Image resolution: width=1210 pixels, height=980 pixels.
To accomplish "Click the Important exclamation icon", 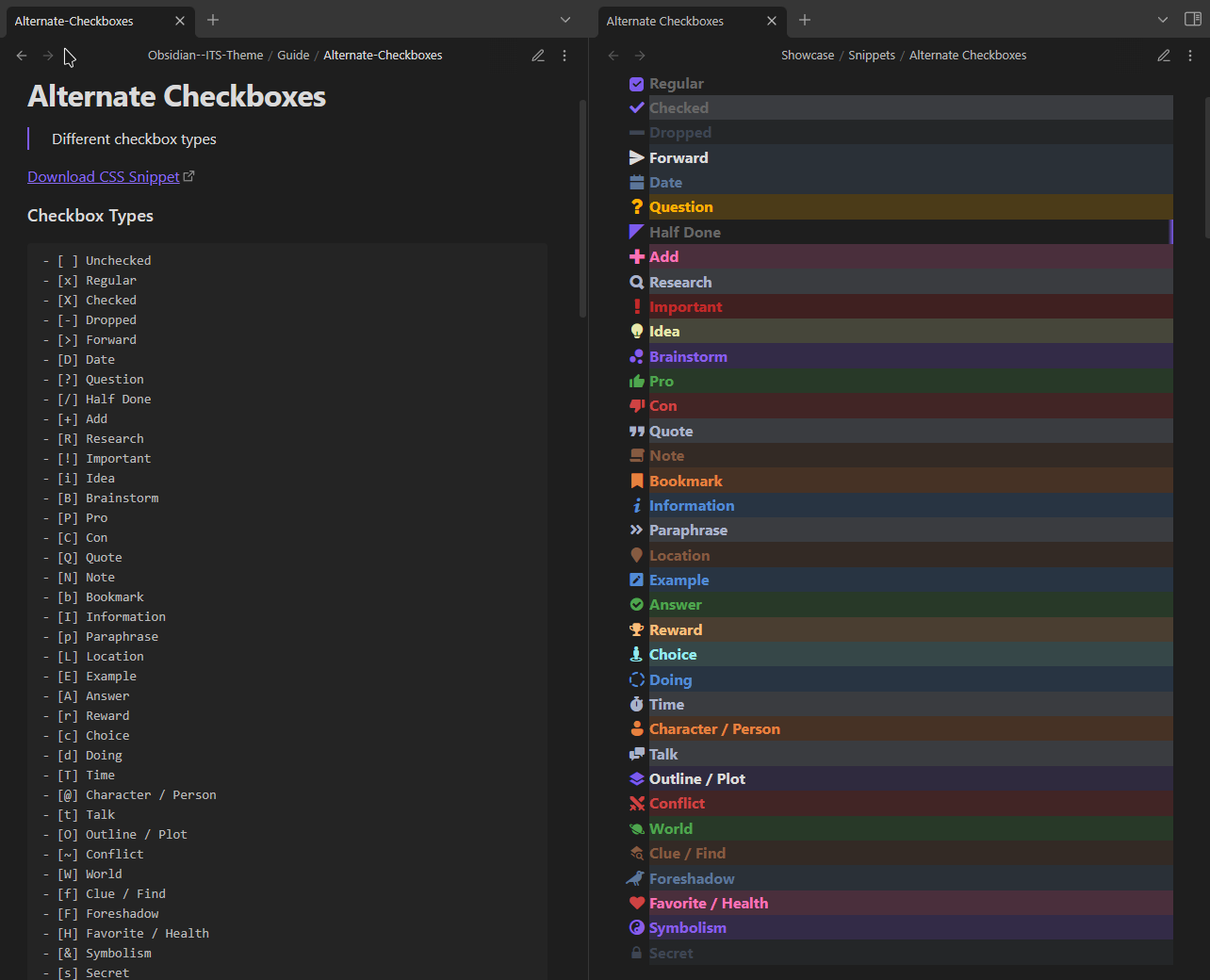I will tap(637, 307).
